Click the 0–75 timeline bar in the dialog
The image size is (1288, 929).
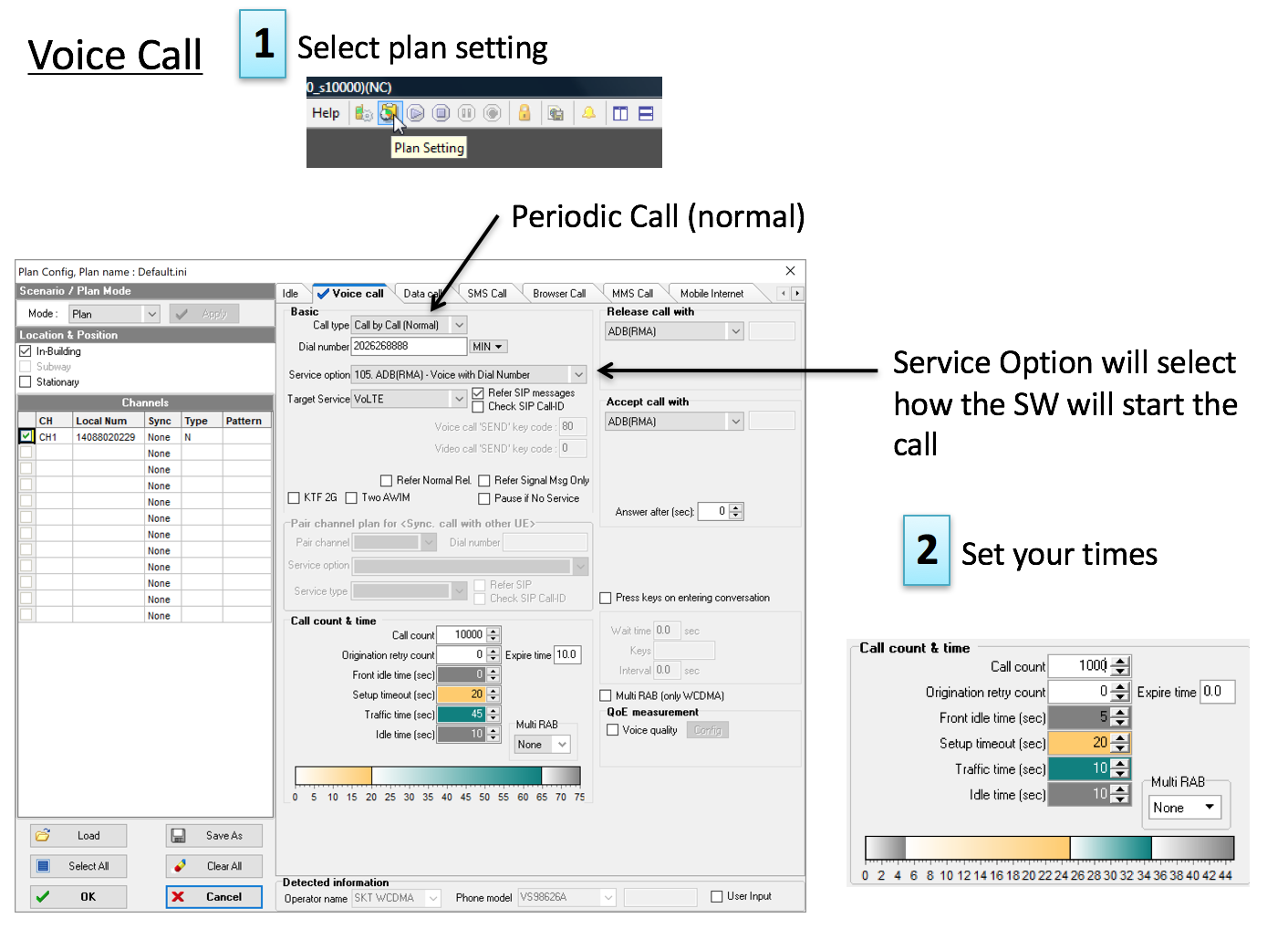click(438, 776)
